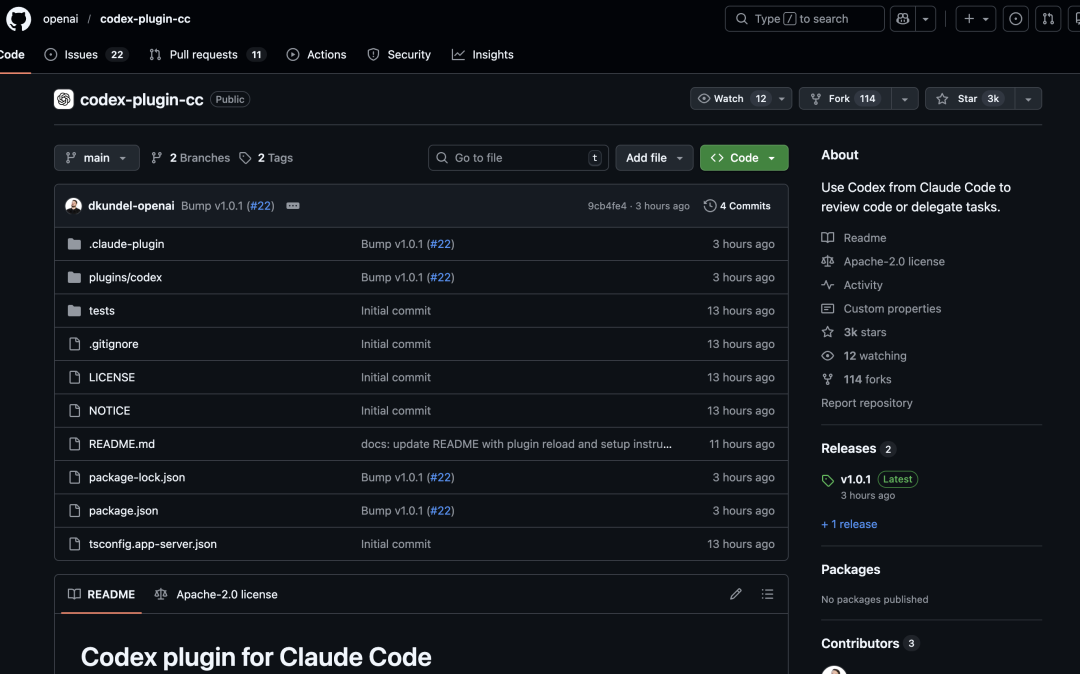Click the pencil icon to edit README
The image size is (1080, 674).
pos(736,594)
